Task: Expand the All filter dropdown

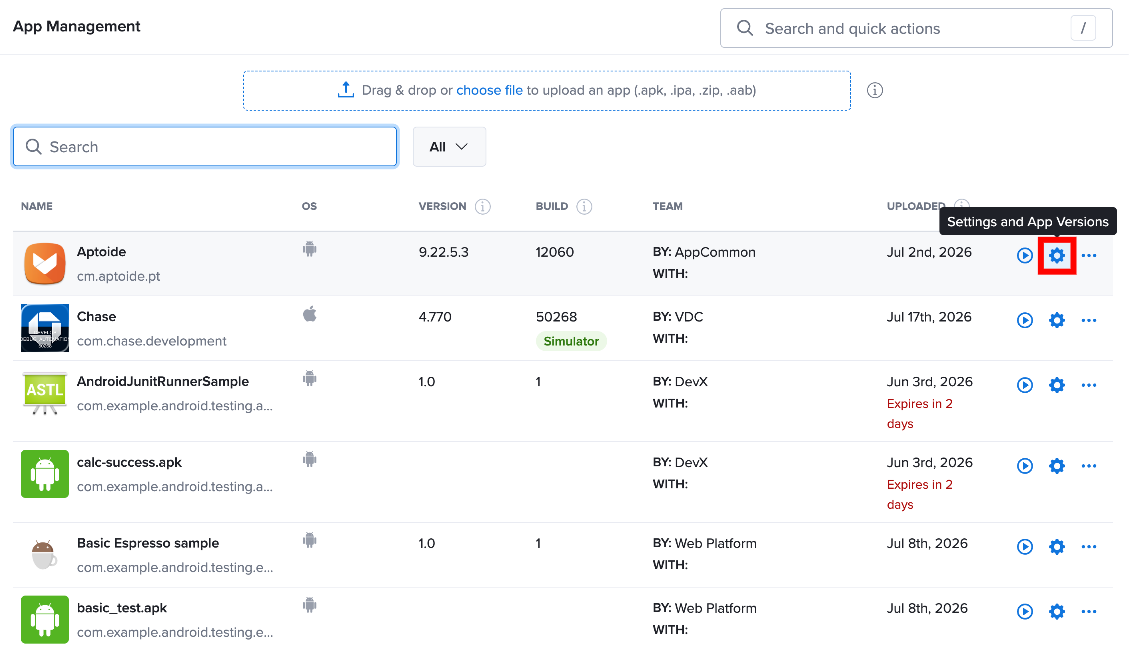Action: click(449, 147)
